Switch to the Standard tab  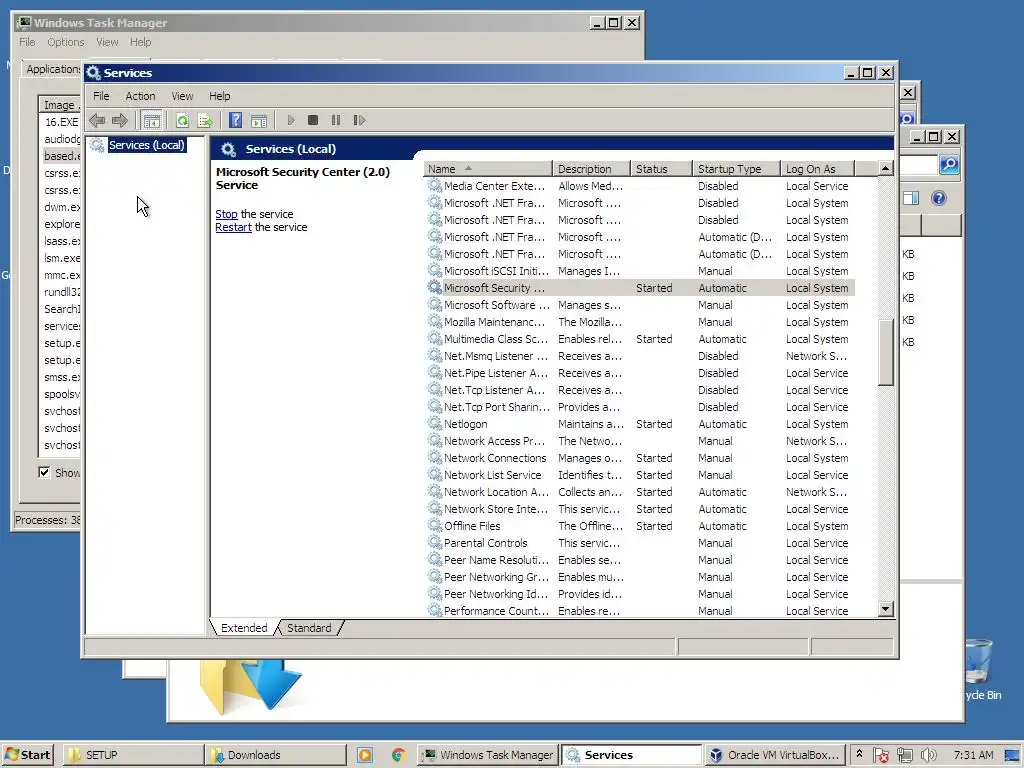[309, 628]
